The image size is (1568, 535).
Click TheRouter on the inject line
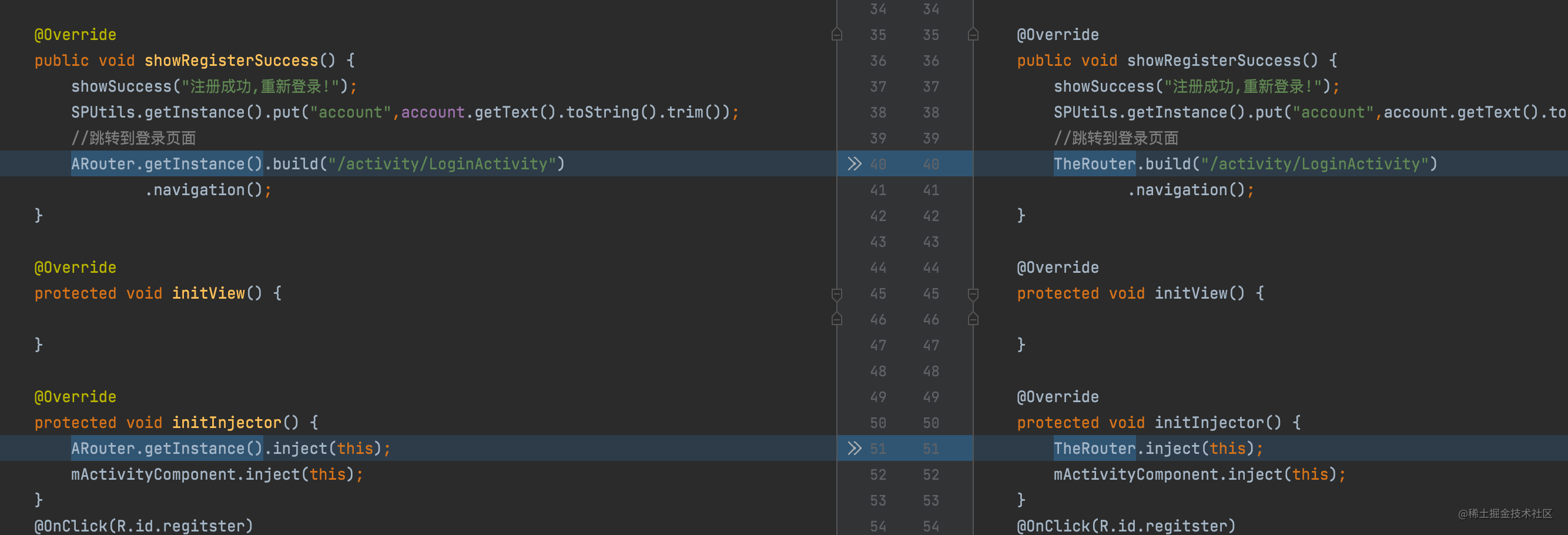[1094, 449]
